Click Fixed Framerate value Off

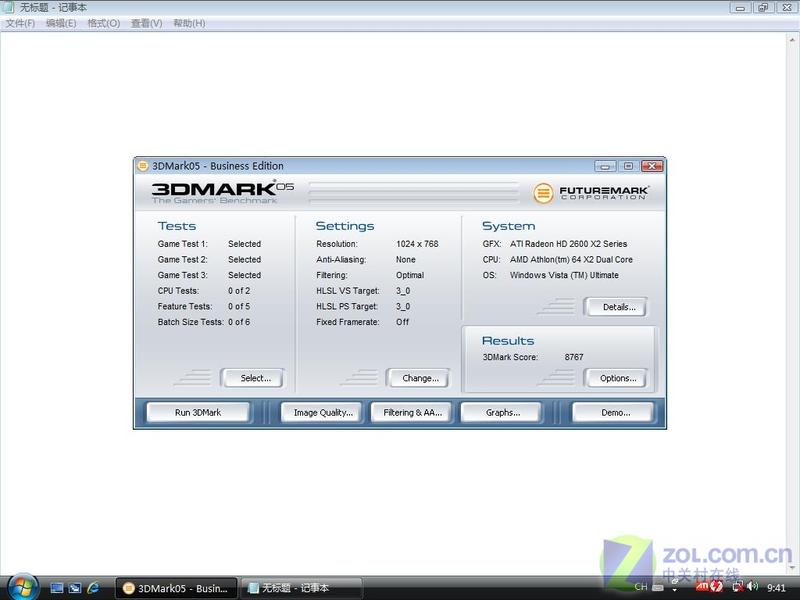402,322
